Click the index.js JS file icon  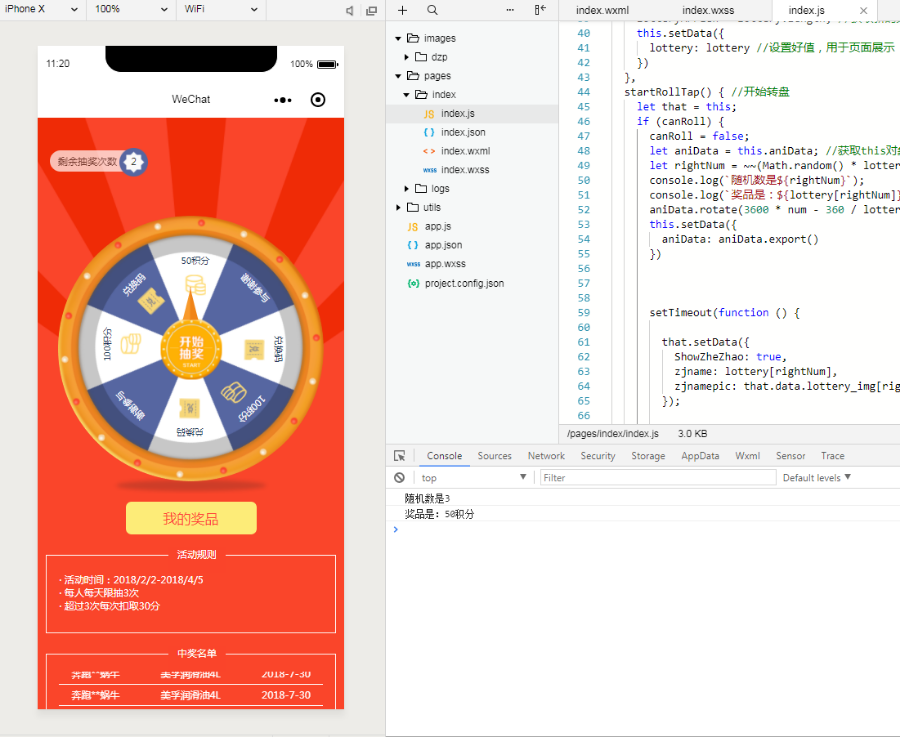tap(429, 114)
